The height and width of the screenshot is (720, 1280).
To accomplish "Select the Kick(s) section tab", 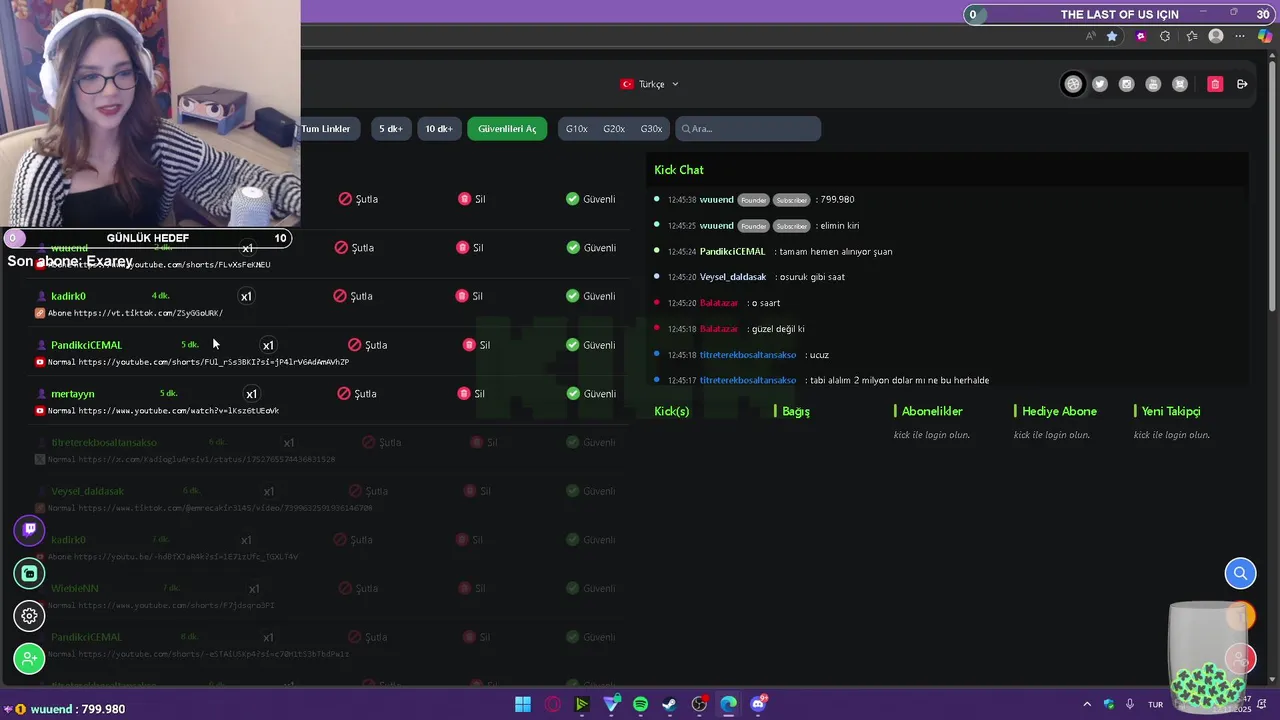I will [672, 411].
